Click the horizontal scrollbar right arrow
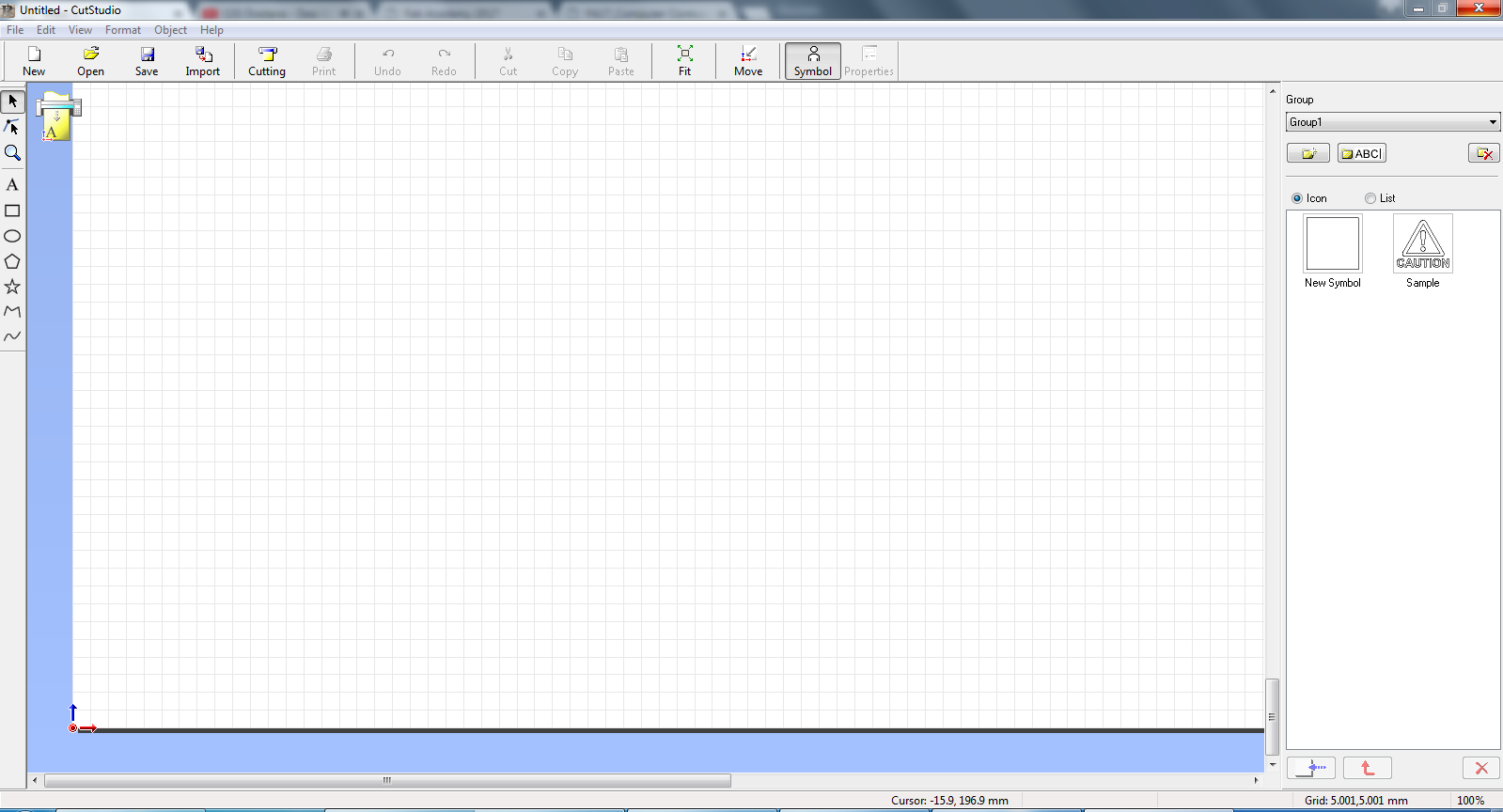Image resolution: width=1503 pixels, height=812 pixels. (1256, 780)
